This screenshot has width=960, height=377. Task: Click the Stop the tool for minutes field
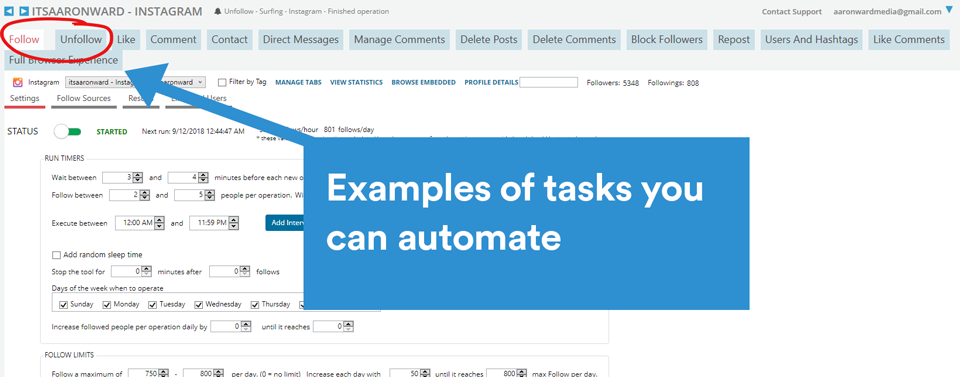pyautogui.click(x=132, y=271)
